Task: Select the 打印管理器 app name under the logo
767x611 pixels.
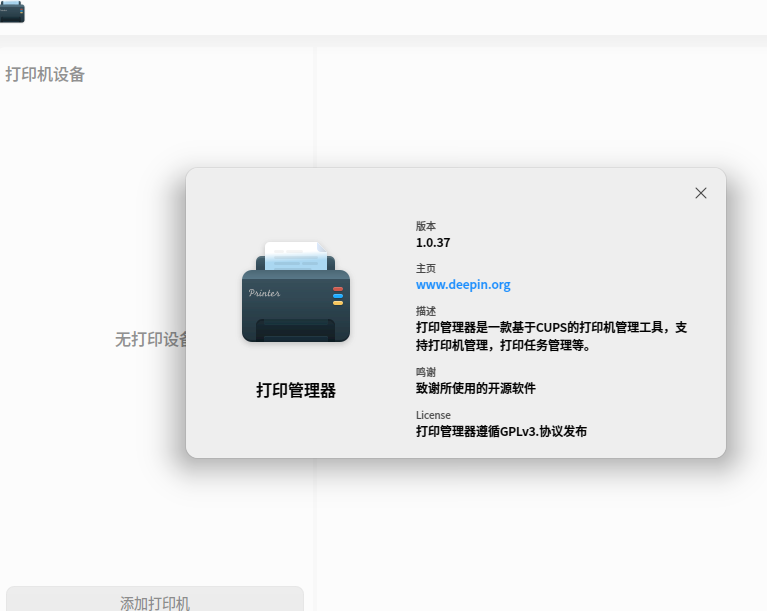Action: (x=296, y=390)
